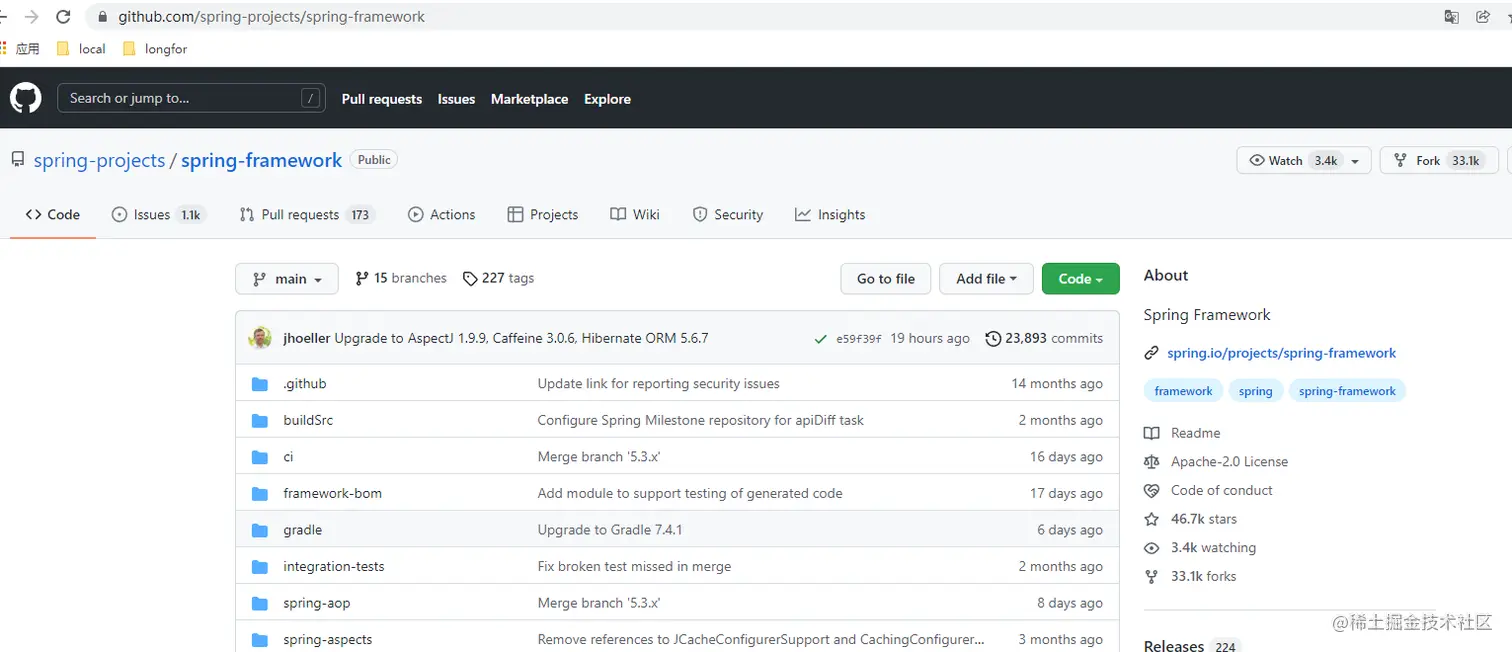
Task: Click the share icon in address bar
Action: click(1482, 17)
